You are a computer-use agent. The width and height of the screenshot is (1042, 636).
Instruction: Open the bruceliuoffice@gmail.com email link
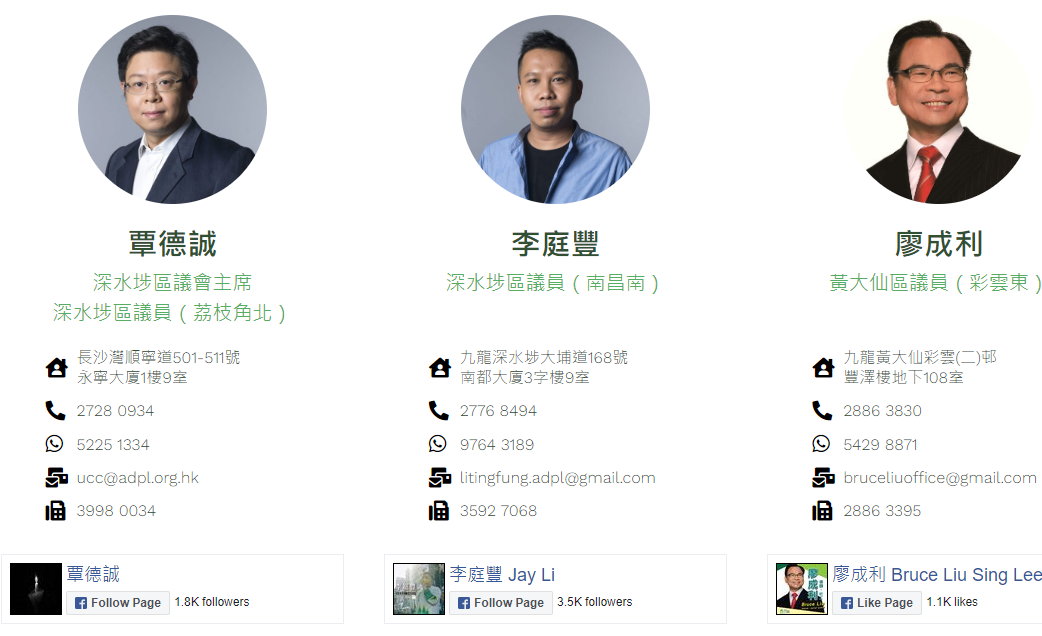(x=940, y=478)
